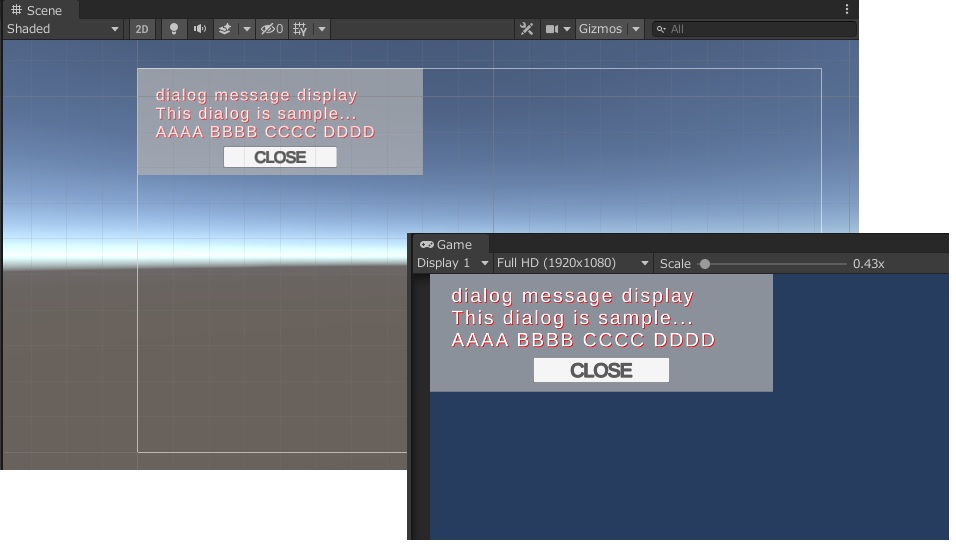Open Full HD (1920x1080) resolution dropdown

point(573,263)
